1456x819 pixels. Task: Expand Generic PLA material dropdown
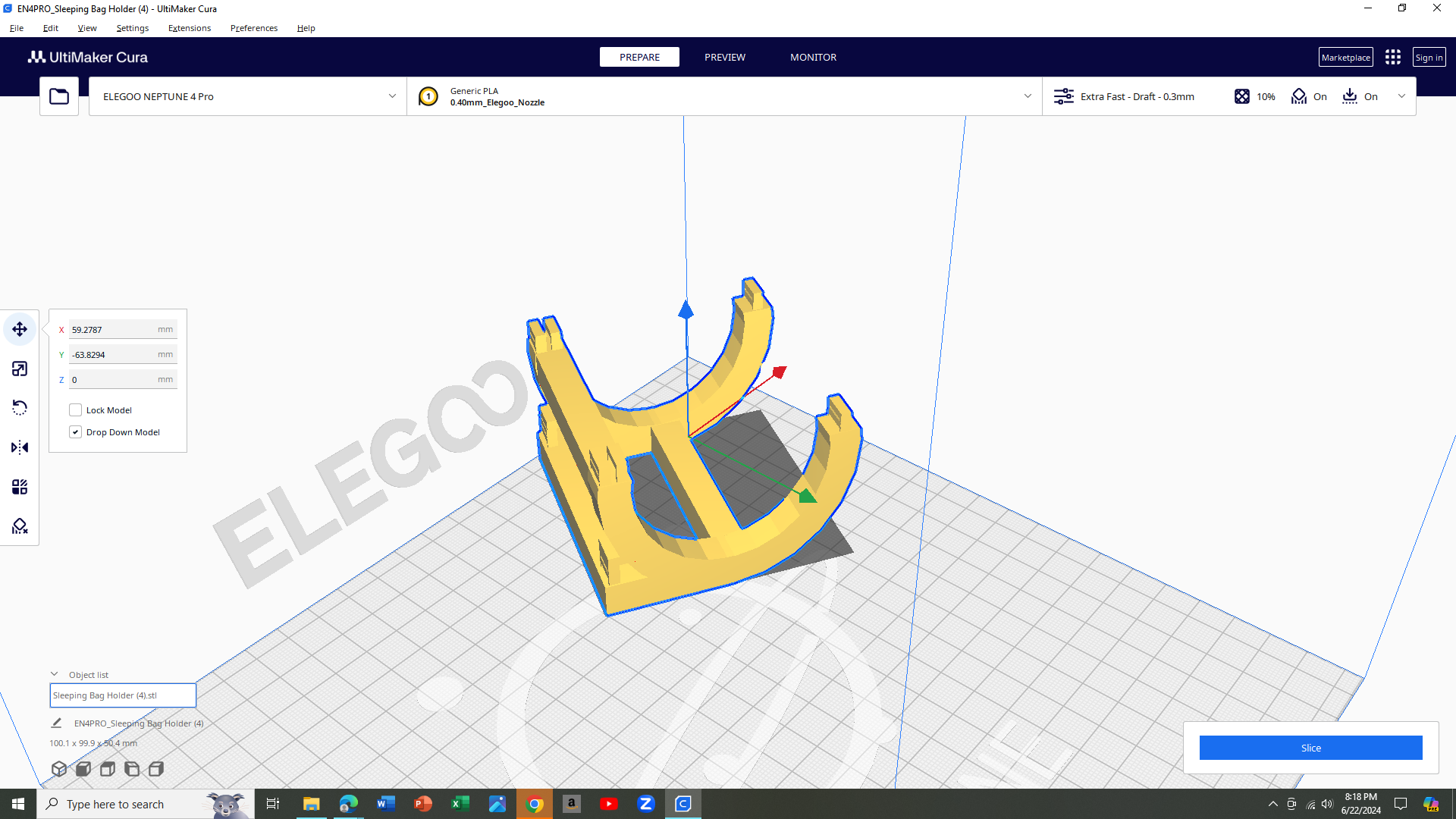724,96
